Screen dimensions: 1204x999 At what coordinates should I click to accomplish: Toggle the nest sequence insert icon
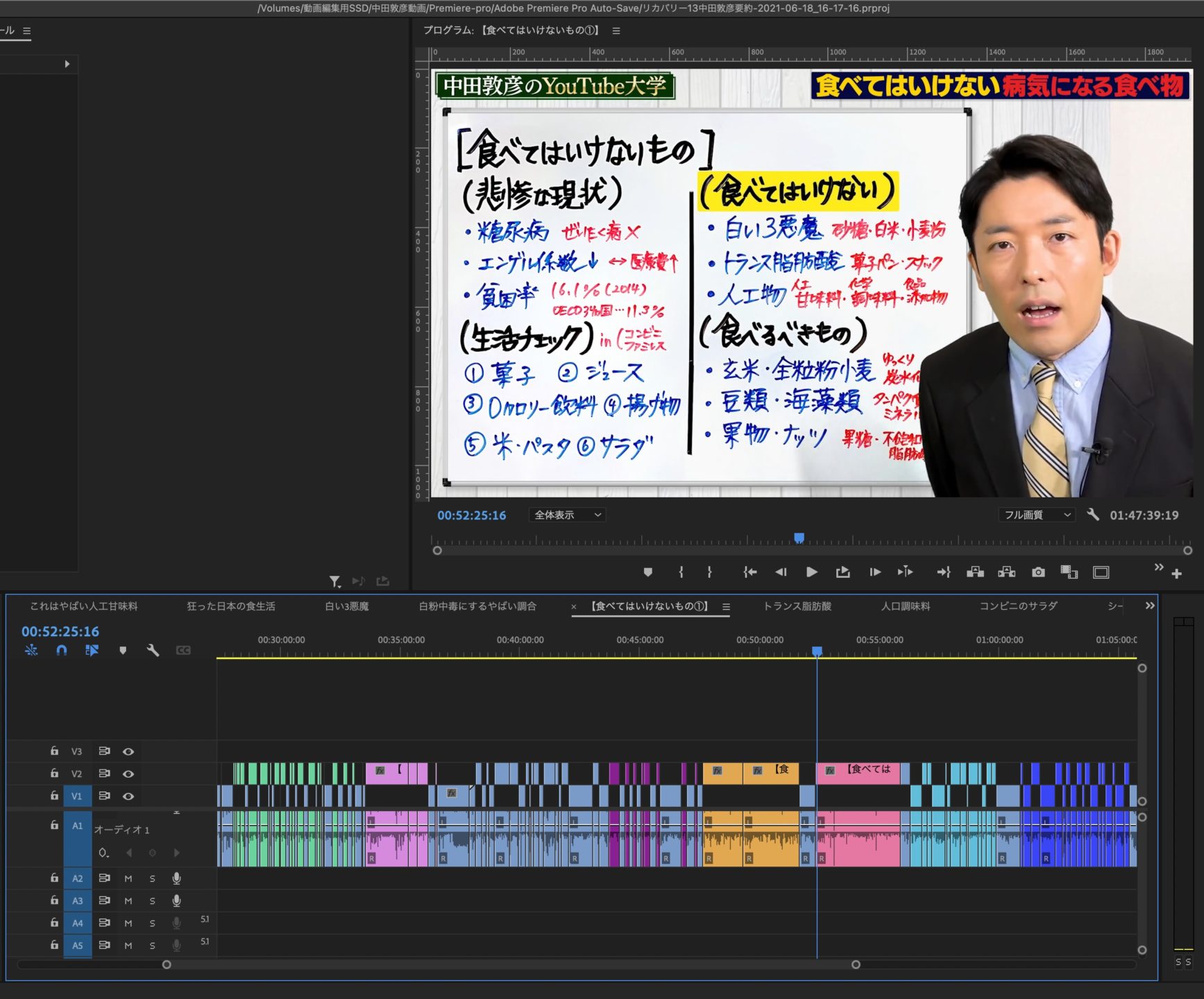point(31,650)
